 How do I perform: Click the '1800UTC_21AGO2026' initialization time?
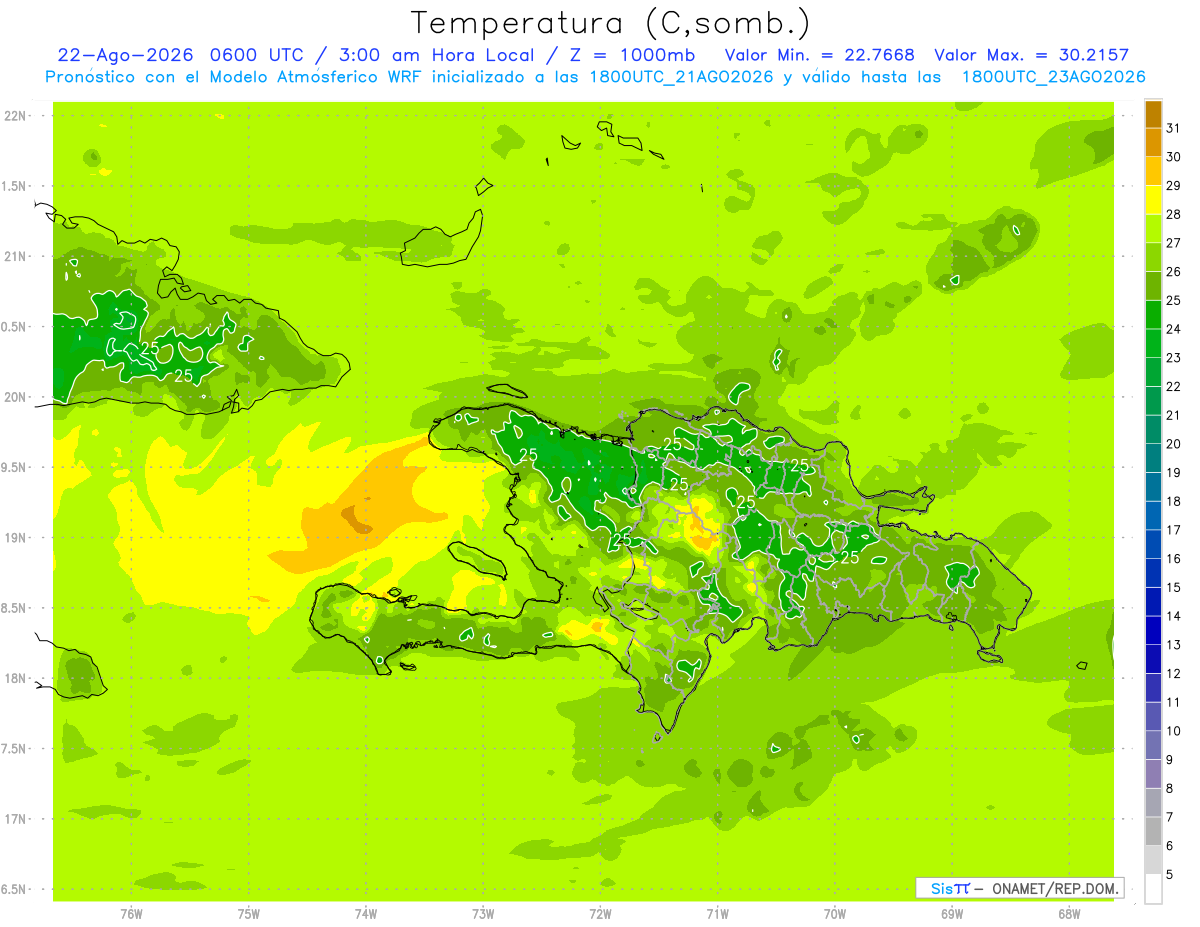(681, 77)
